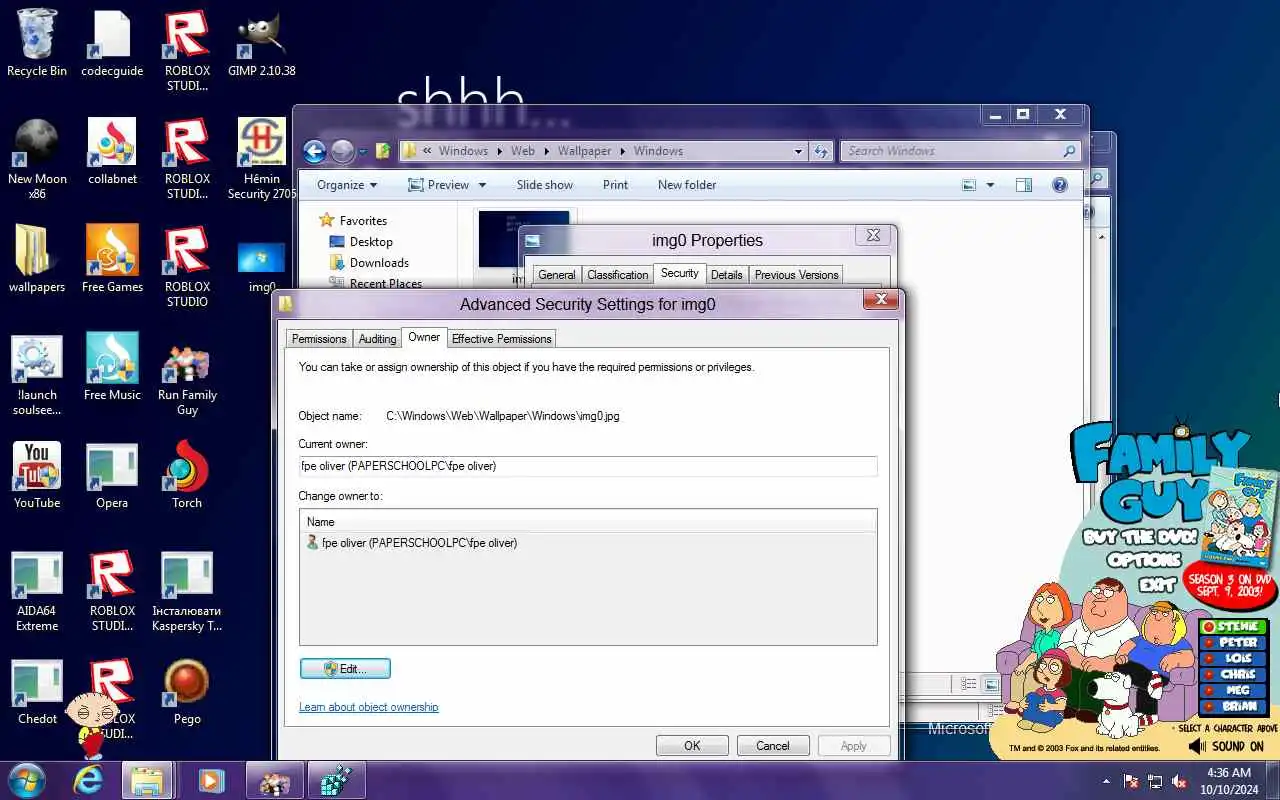1280x800 pixels.
Task: Open General tab in img0 Properties
Action: pyautogui.click(x=557, y=275)
